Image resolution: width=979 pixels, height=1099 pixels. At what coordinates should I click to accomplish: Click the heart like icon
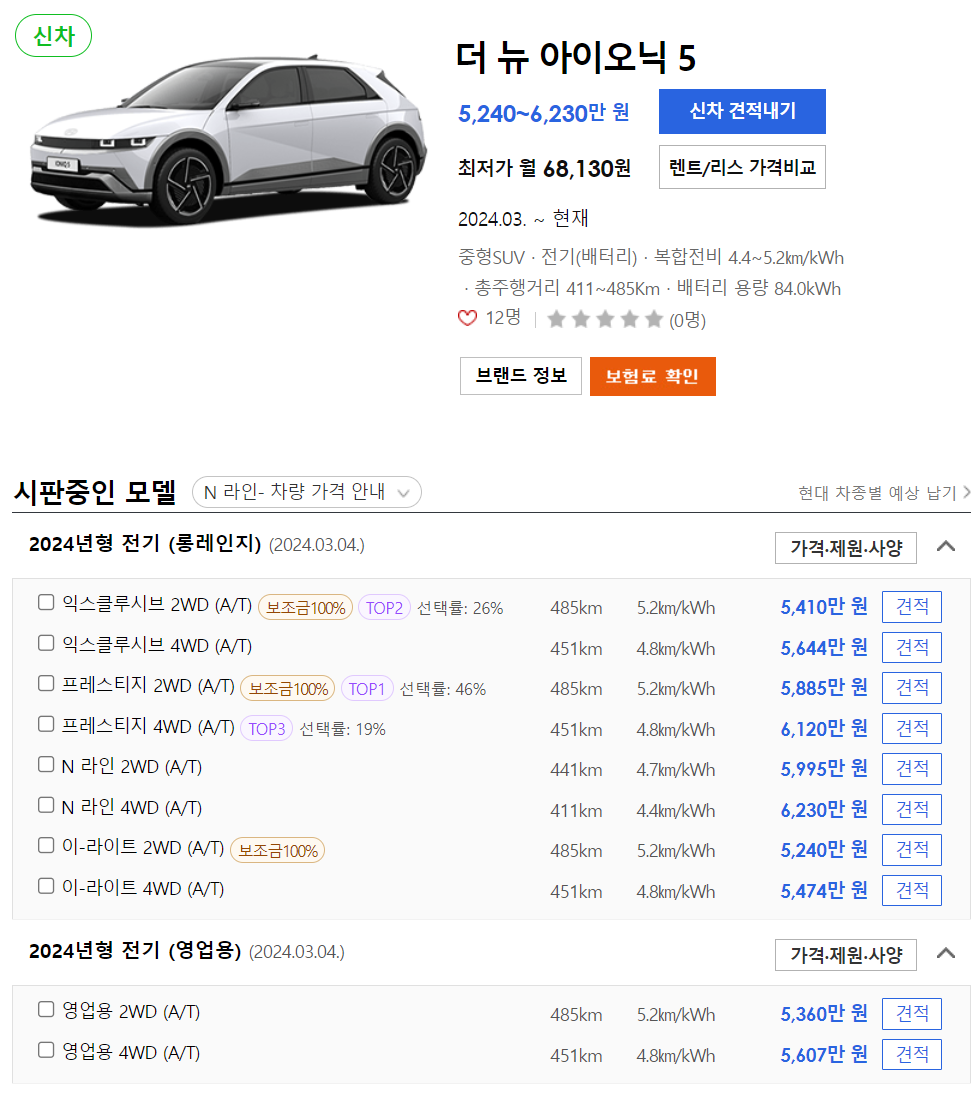point(467,318)
